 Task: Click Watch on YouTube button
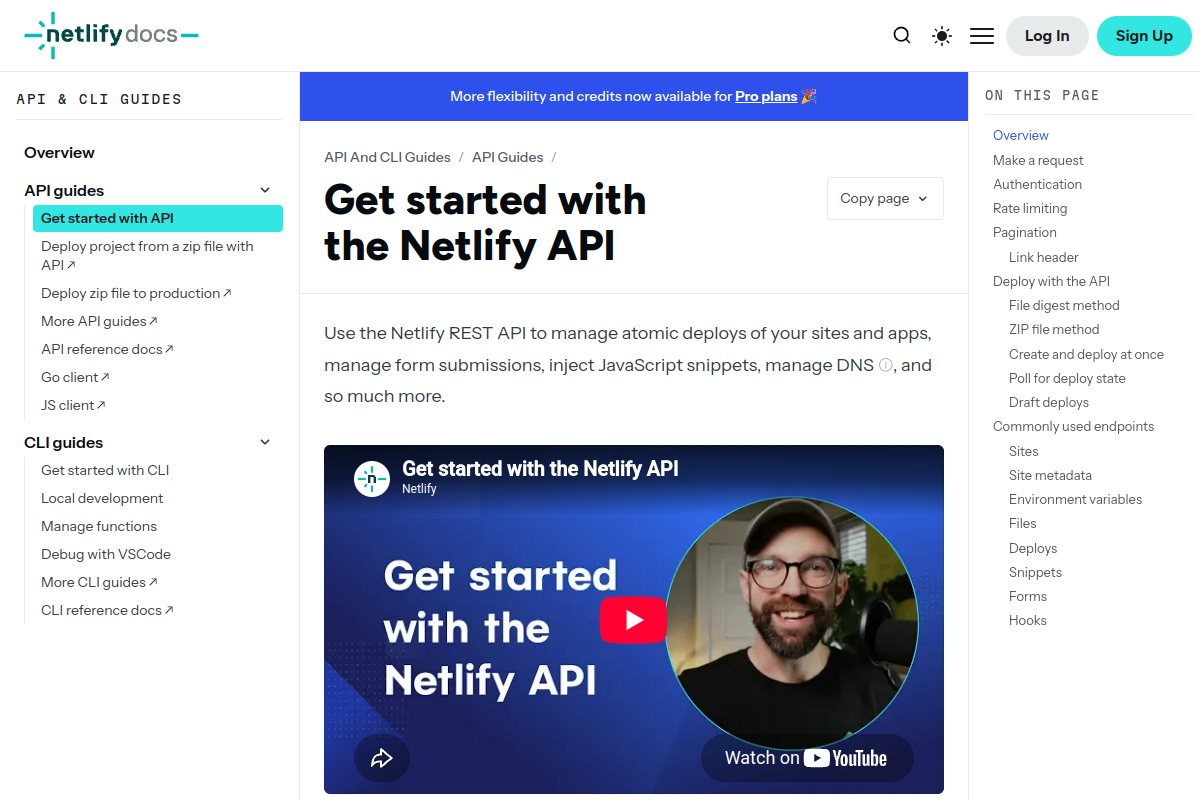(806, 758)
